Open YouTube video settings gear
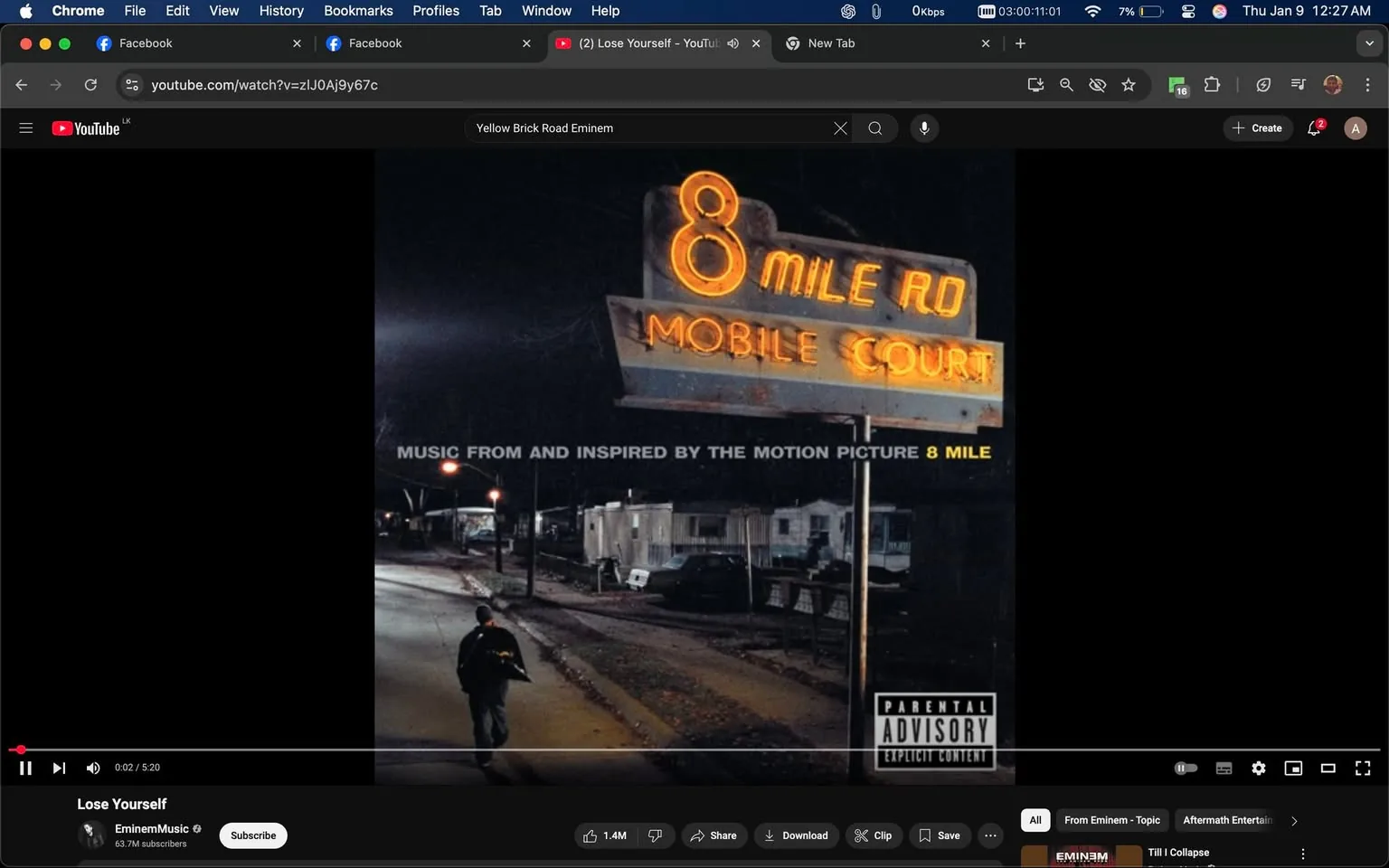The image size is (1389, 868). 1258,768
